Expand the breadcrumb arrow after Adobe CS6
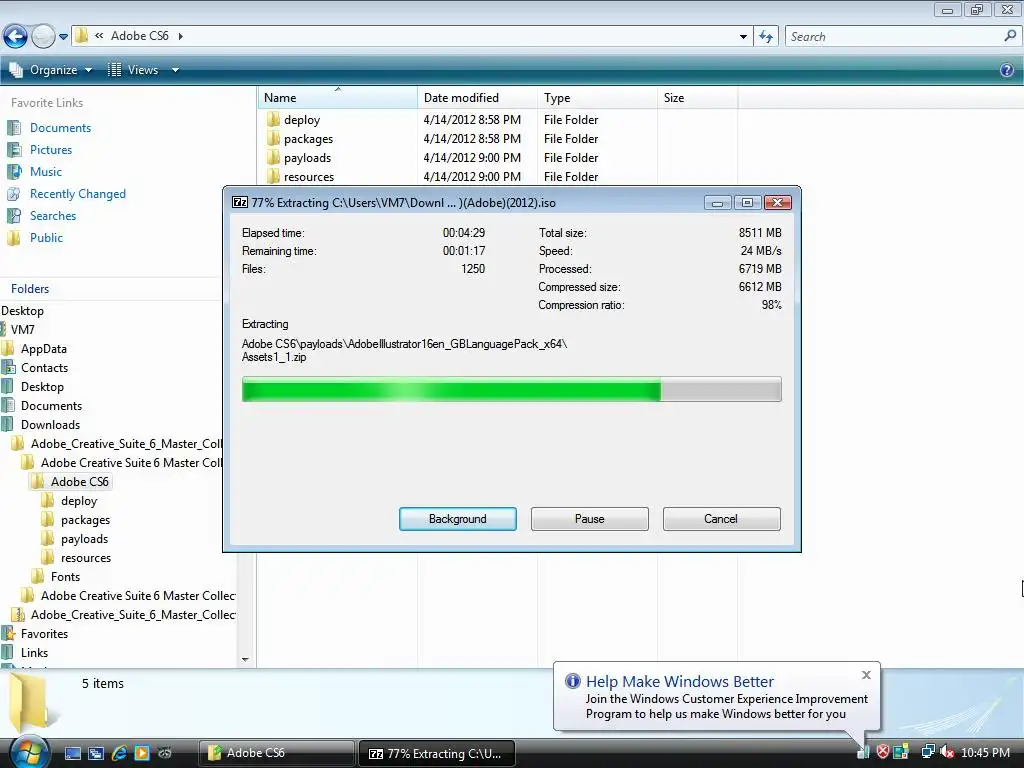 click(x=181, y=36)
